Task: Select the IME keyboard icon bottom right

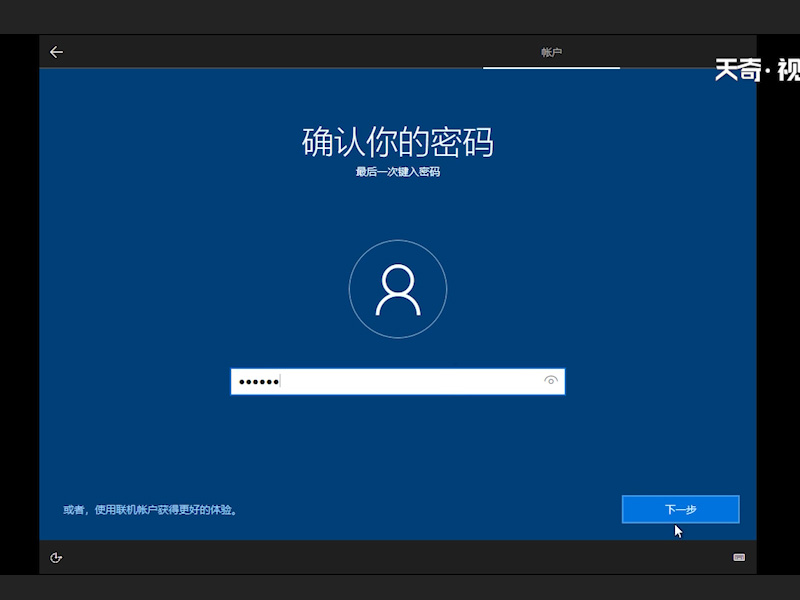Action: 737,559
